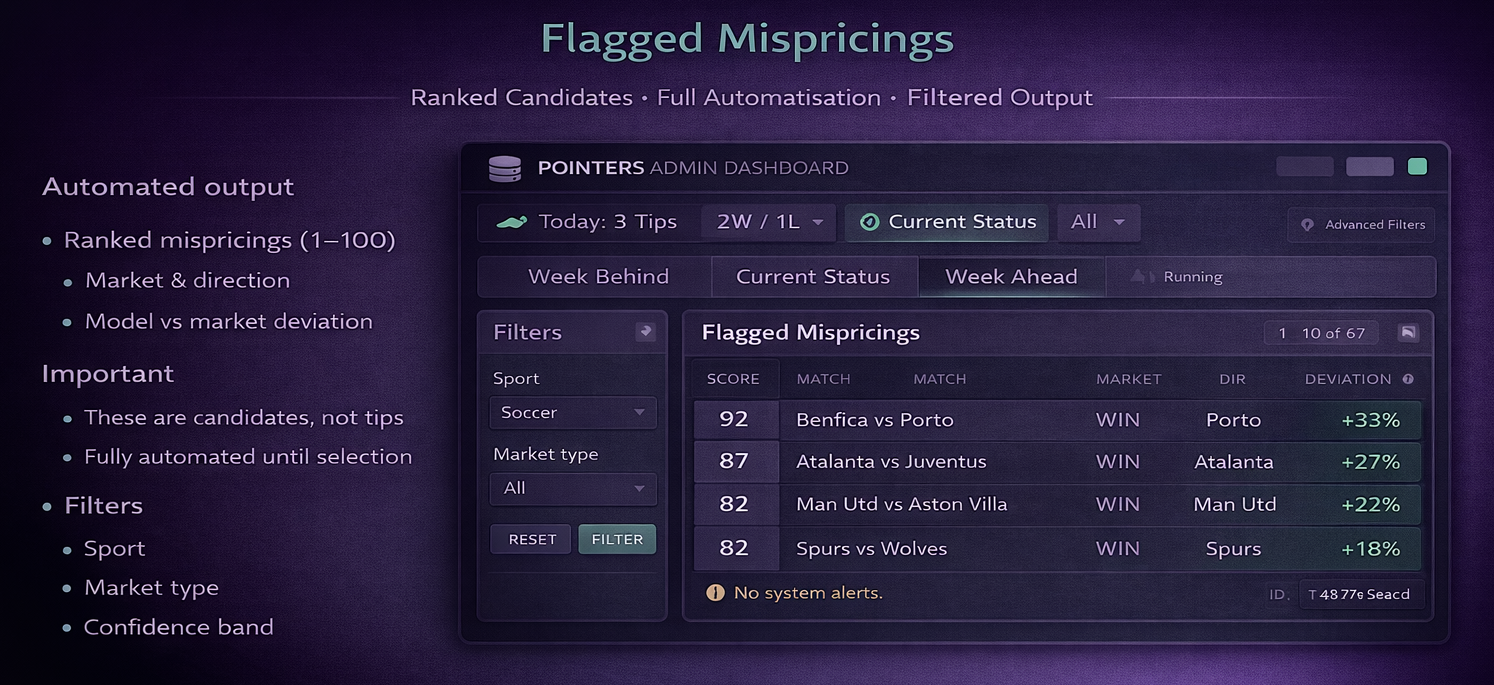Click the Running status icon
Screen dimensions: 1494x685
click(x=1142, y=277)
